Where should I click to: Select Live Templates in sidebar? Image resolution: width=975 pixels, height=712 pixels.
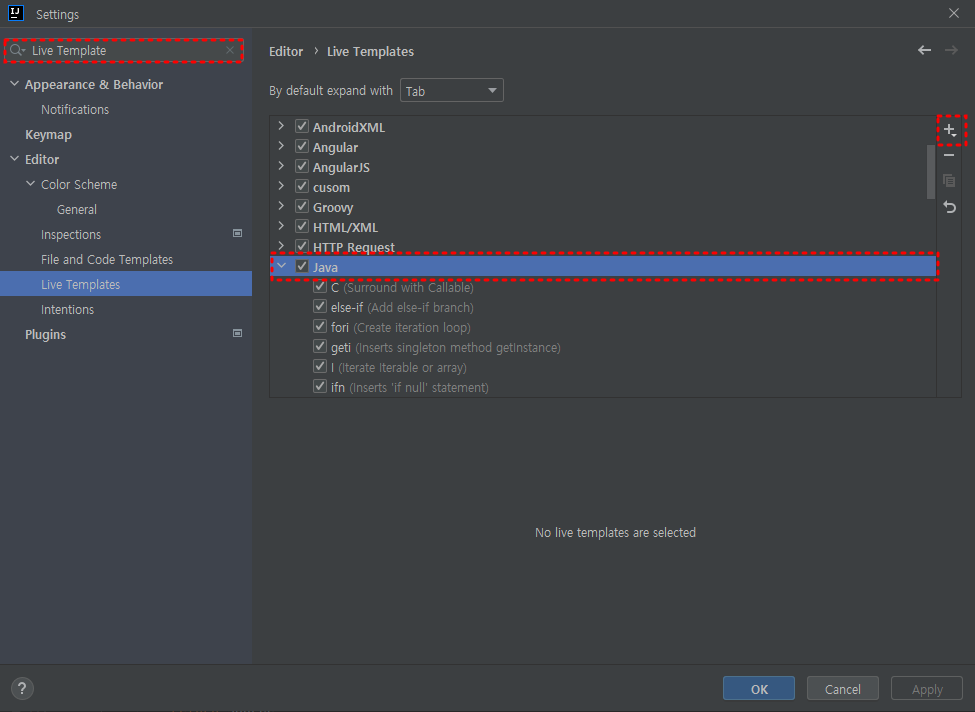click(x=126, y=284)
